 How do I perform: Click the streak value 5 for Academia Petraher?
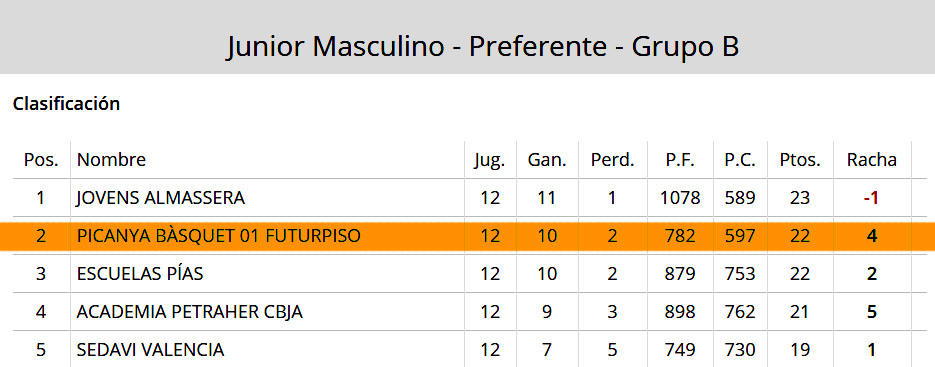872,312
